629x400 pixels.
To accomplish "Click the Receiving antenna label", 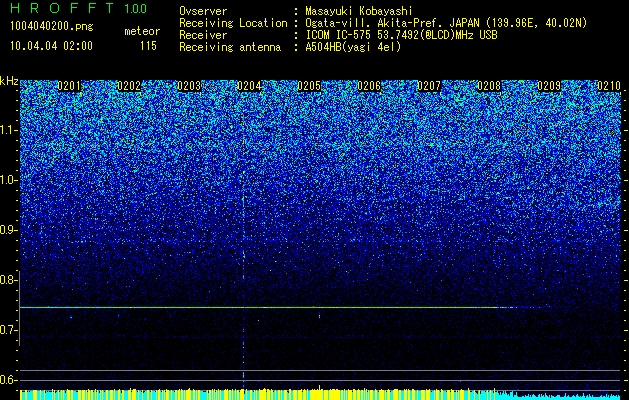I will (230, 47).
